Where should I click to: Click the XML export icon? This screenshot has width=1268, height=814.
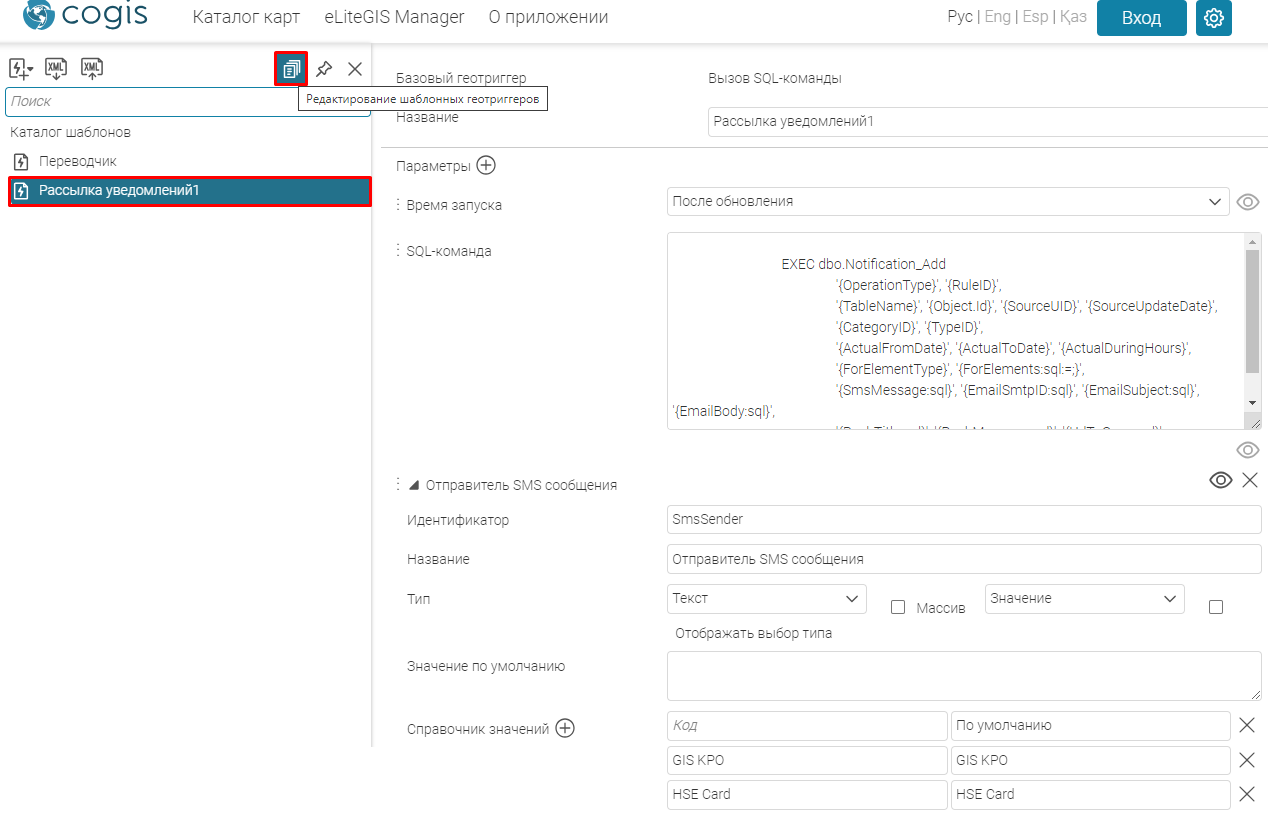tap(92, 68)
